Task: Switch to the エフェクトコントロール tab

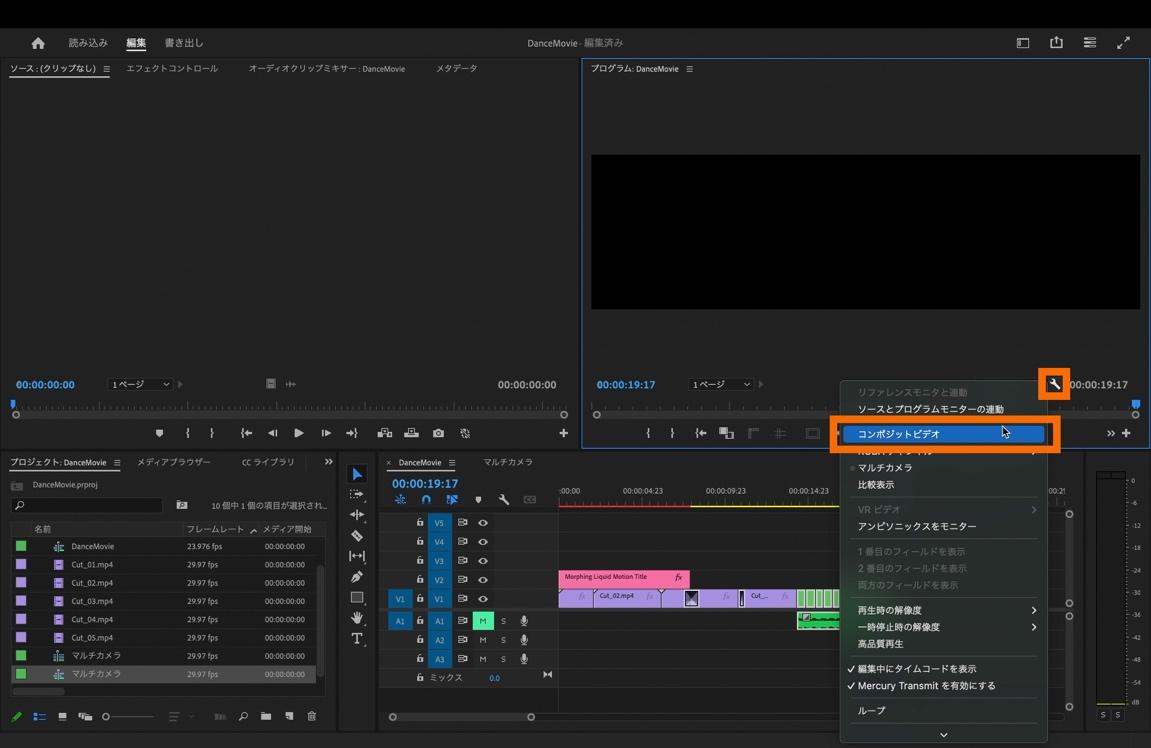Action: (172, 69)
